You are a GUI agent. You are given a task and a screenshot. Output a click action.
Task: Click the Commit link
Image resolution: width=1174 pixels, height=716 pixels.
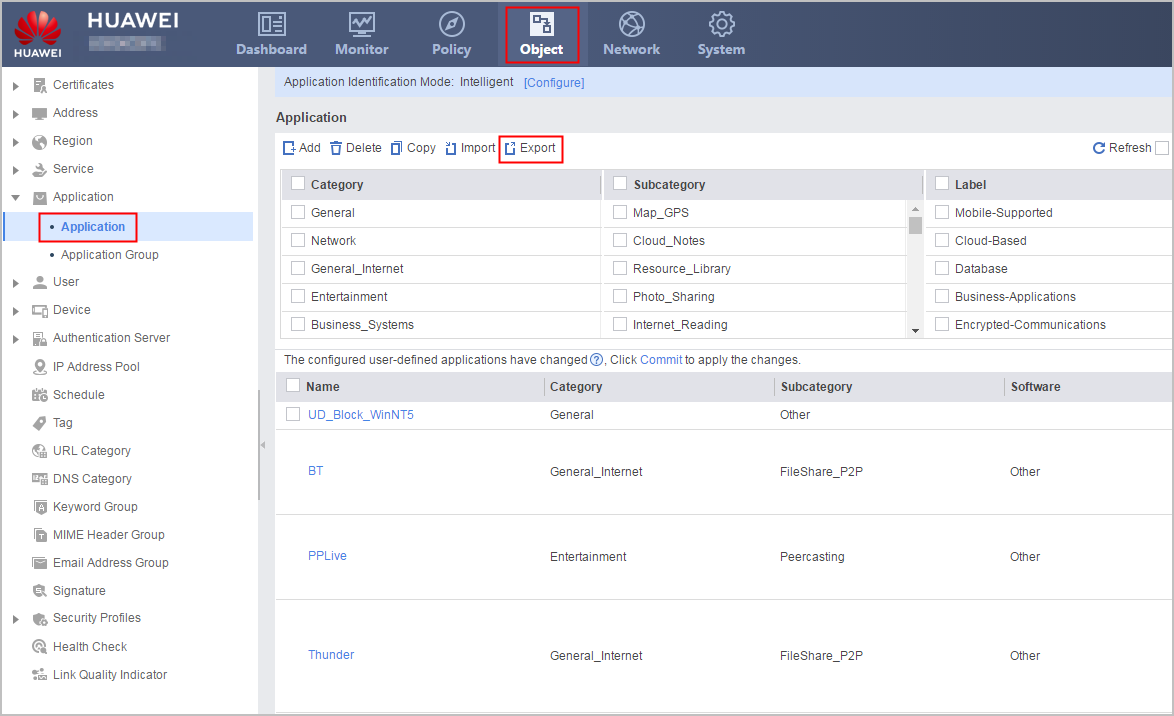click(661, 360)
